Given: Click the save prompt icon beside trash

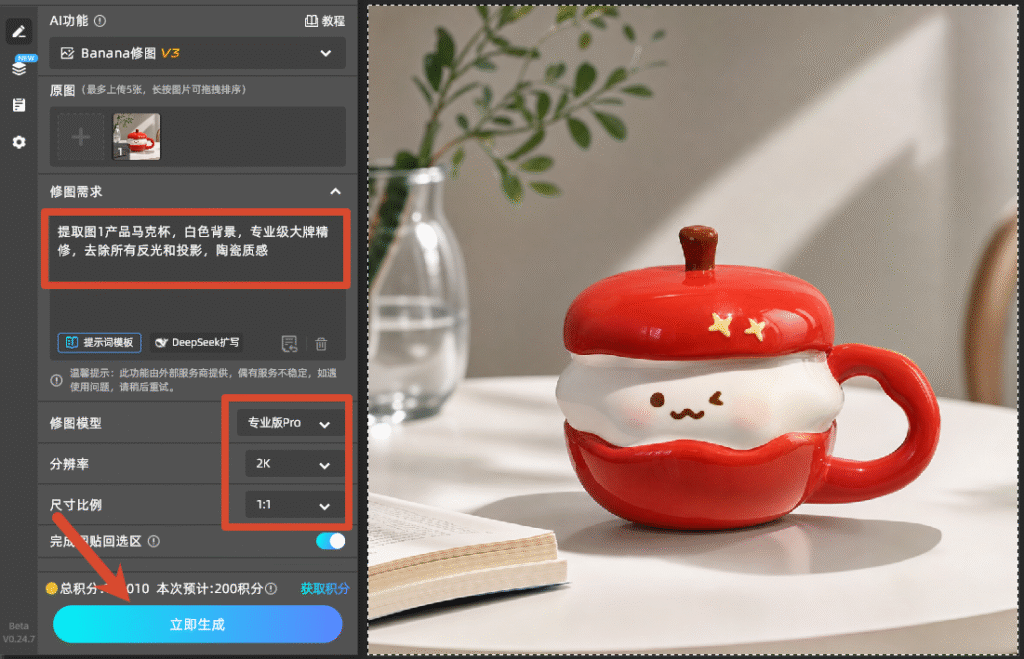Looking at the screenshot, I should click(x=289, y=344).
